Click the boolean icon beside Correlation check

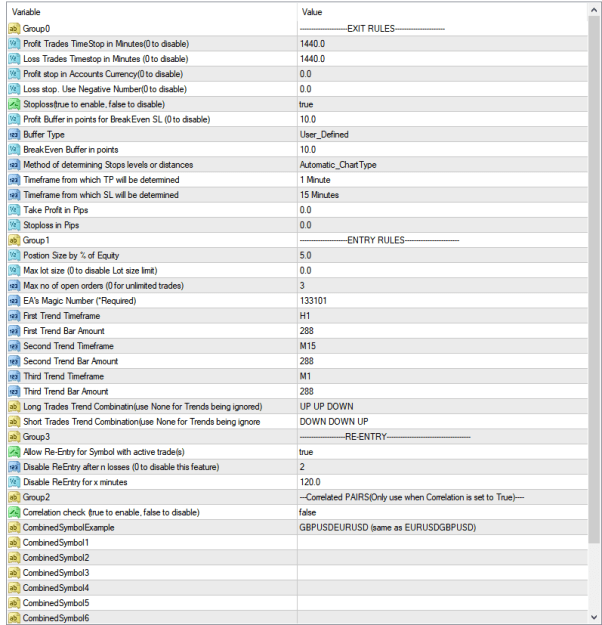(14, 513)
